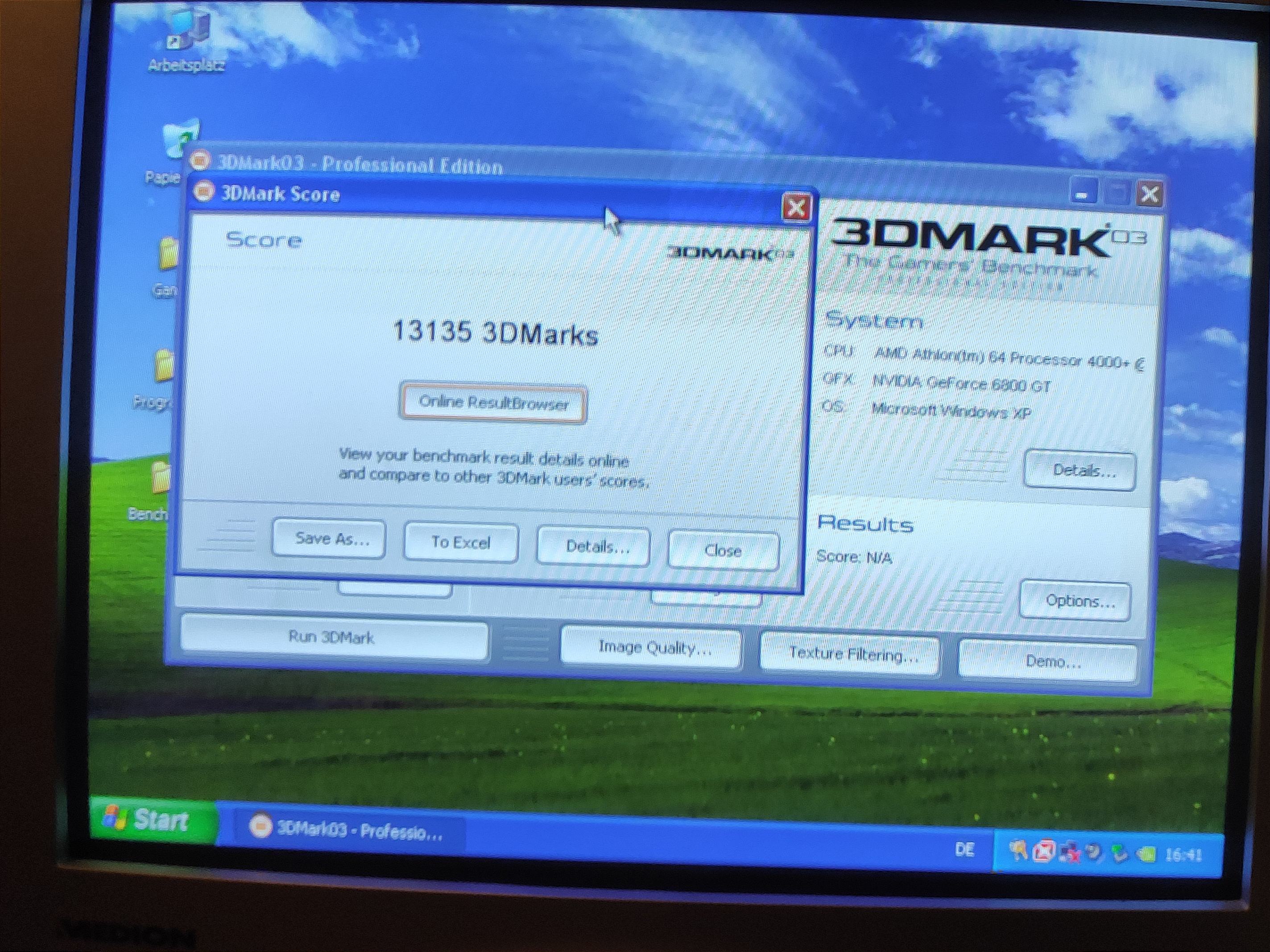The image size is (1270, 952).
Task: Click the 16:41 taskbar clock
Action: pos(1183,856)
